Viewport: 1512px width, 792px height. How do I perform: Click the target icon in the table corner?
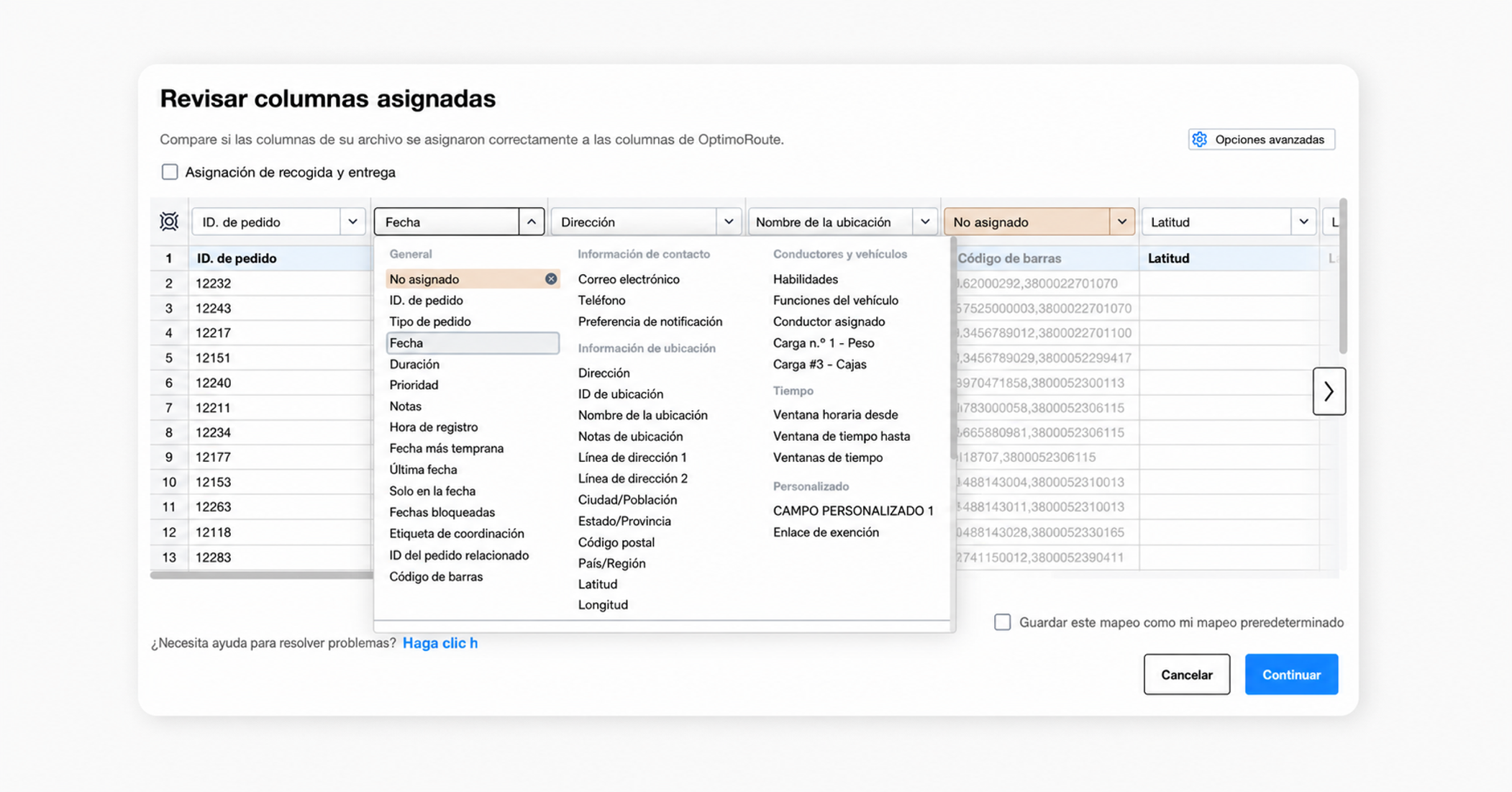pos(169,222)
